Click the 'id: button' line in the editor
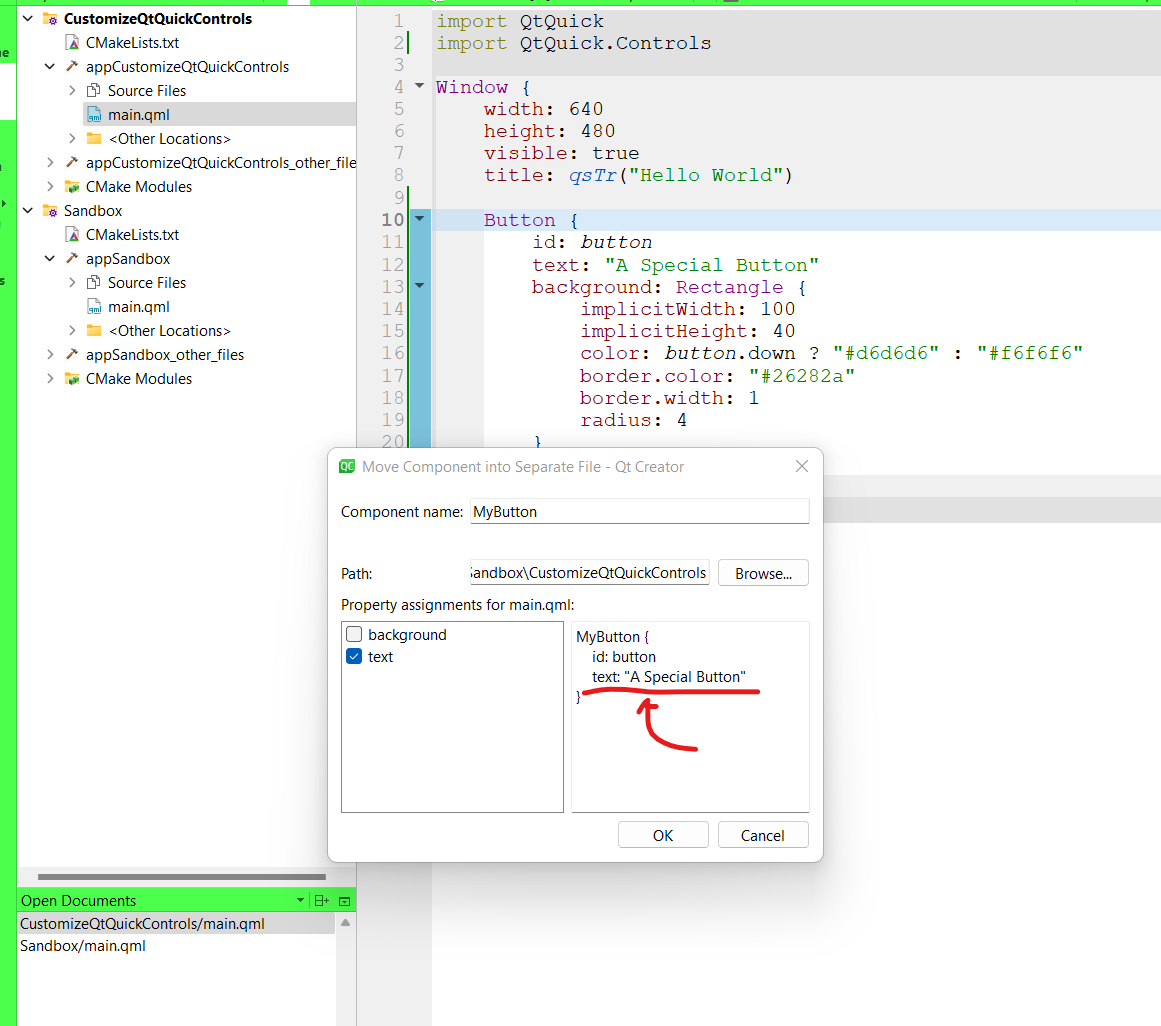 tap(592, 242)
